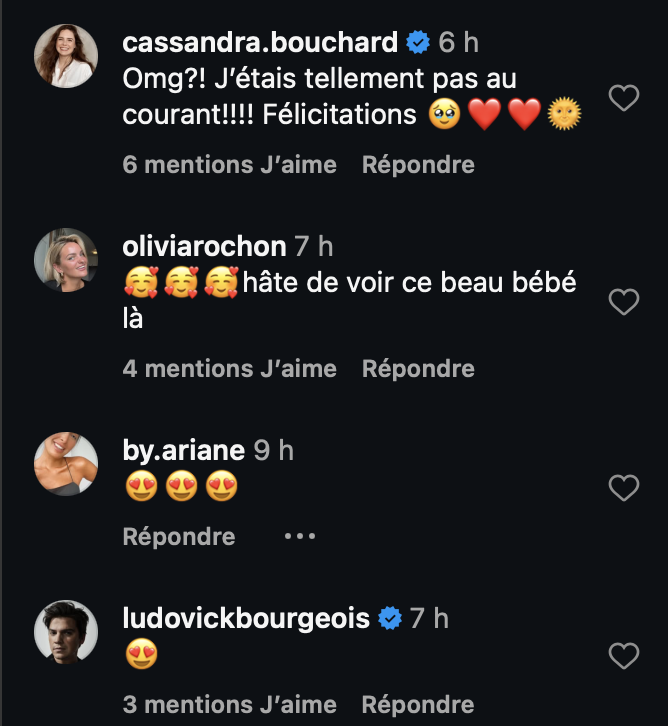Viewport: 668px width, 726px height.
Task: Reply to by.ariane's emoji comment
Action: 179,537
